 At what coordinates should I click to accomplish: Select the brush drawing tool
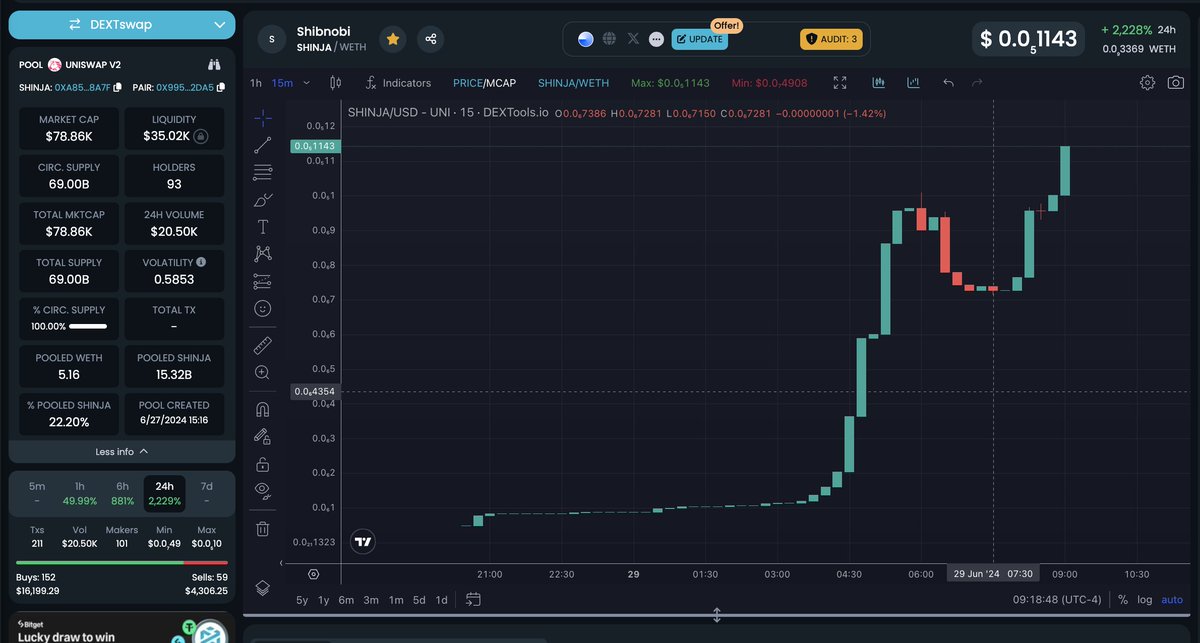[x=262, y=200]
